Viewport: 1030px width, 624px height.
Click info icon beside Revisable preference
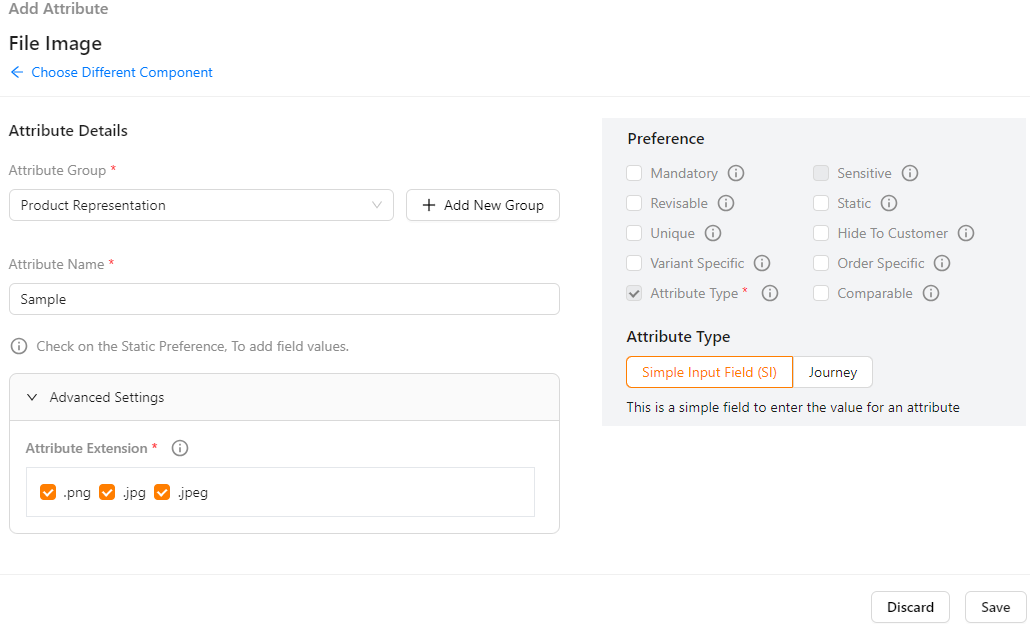pyautogui.click(x=726, y=203)
